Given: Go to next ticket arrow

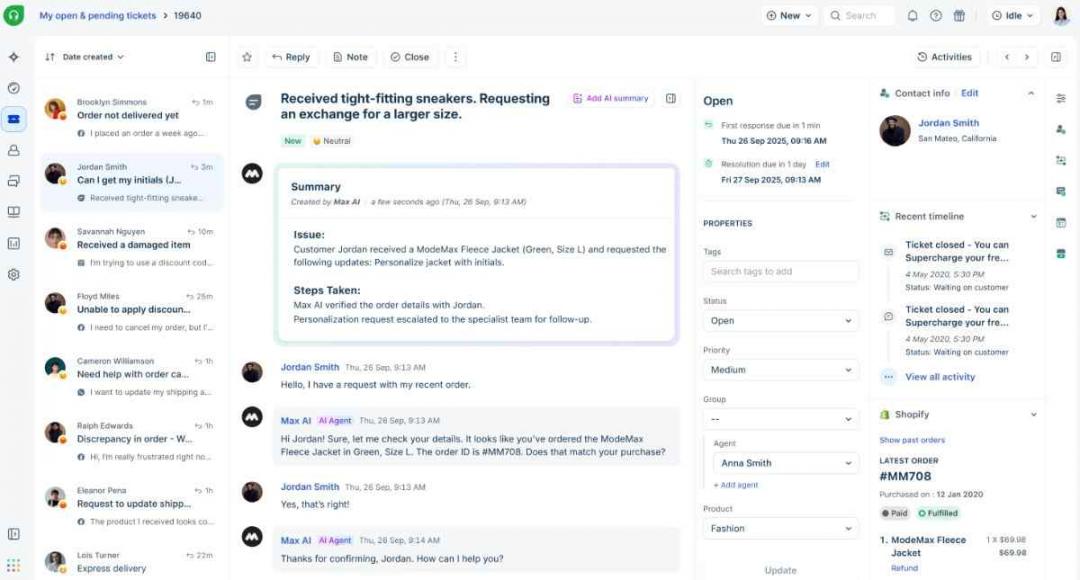Looking at the screenshot, I should [1027, 57].
